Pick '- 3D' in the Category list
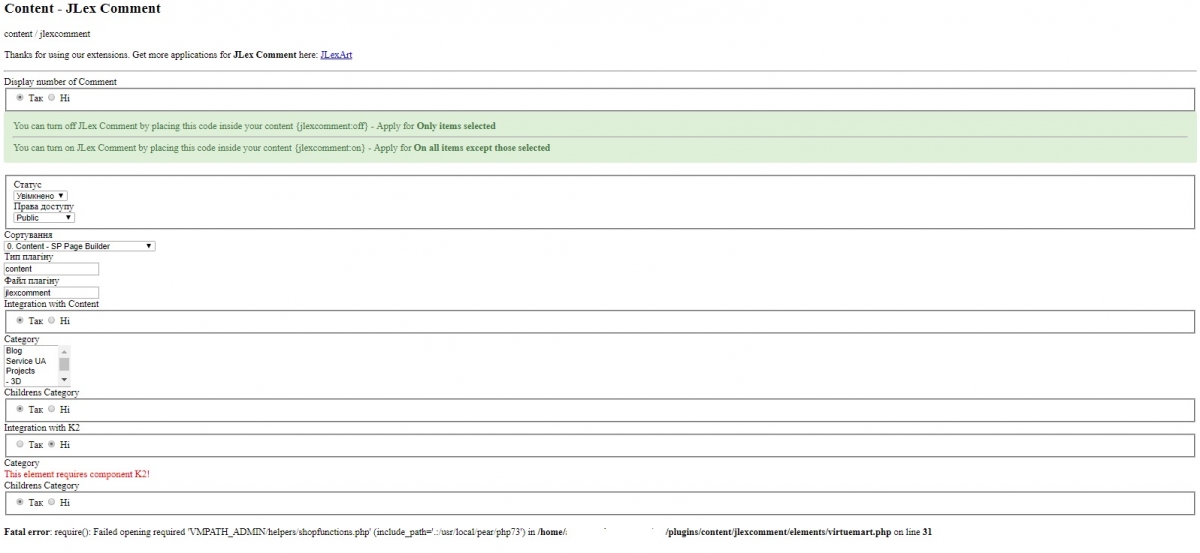This screenshot has height=553, width=1200. point(30,381)
